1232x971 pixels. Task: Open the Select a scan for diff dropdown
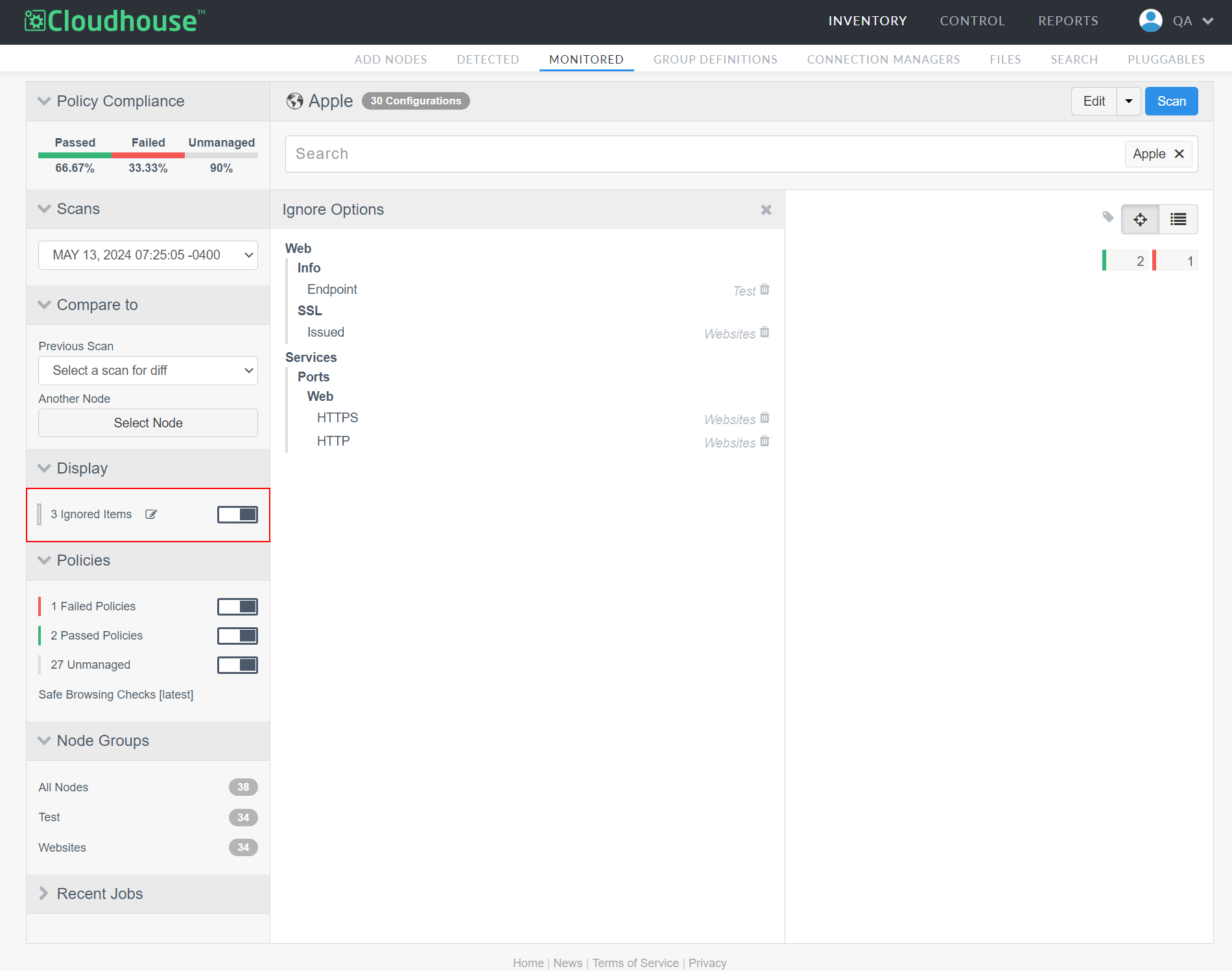click(x=148, y=370)
